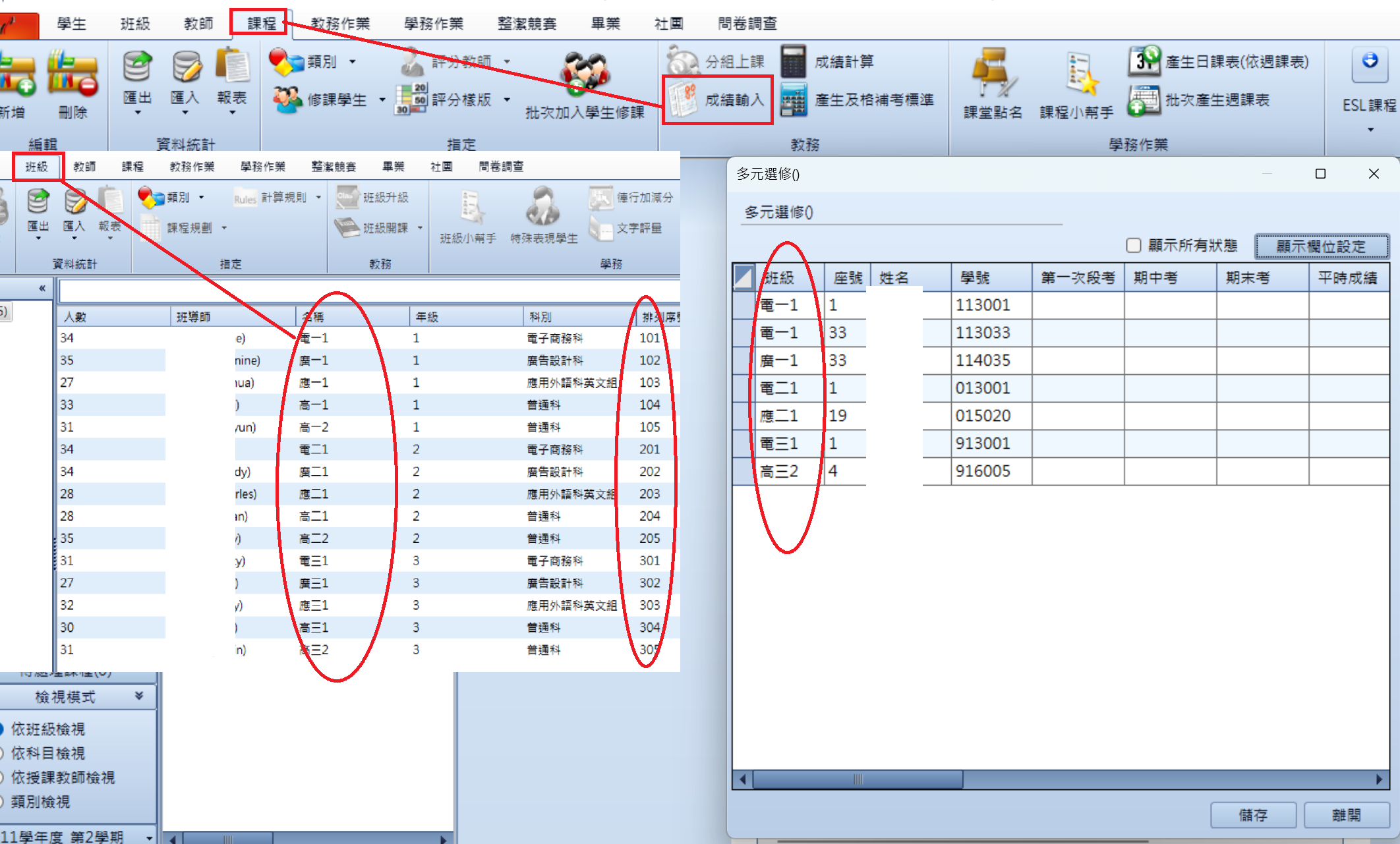The width and height of the screenshot is (1400, 844).
Task: Click the 顯示欄位設定 button
Action: point(1322,246)
